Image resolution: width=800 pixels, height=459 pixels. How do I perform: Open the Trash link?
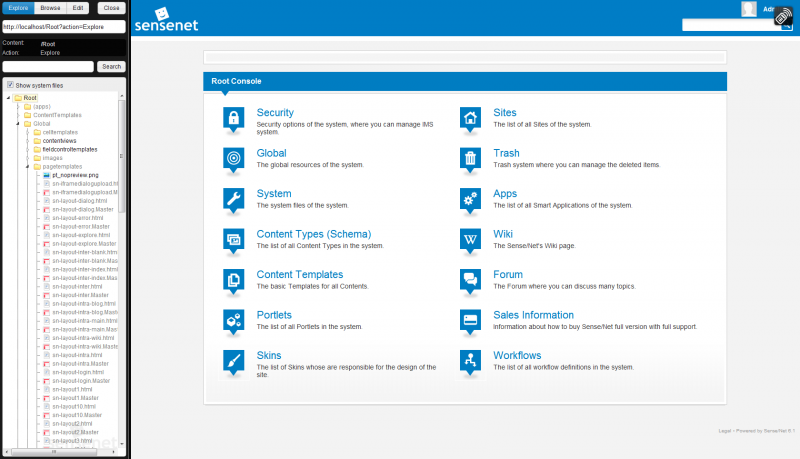coord(506,153)
